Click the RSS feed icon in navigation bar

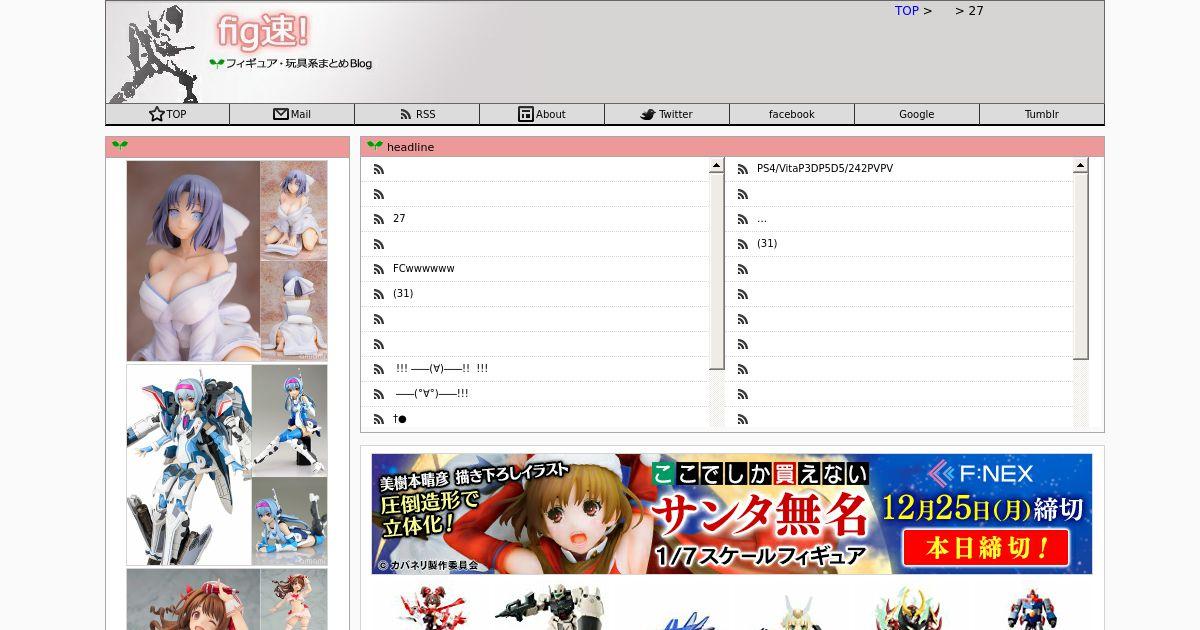pos(406,114)
